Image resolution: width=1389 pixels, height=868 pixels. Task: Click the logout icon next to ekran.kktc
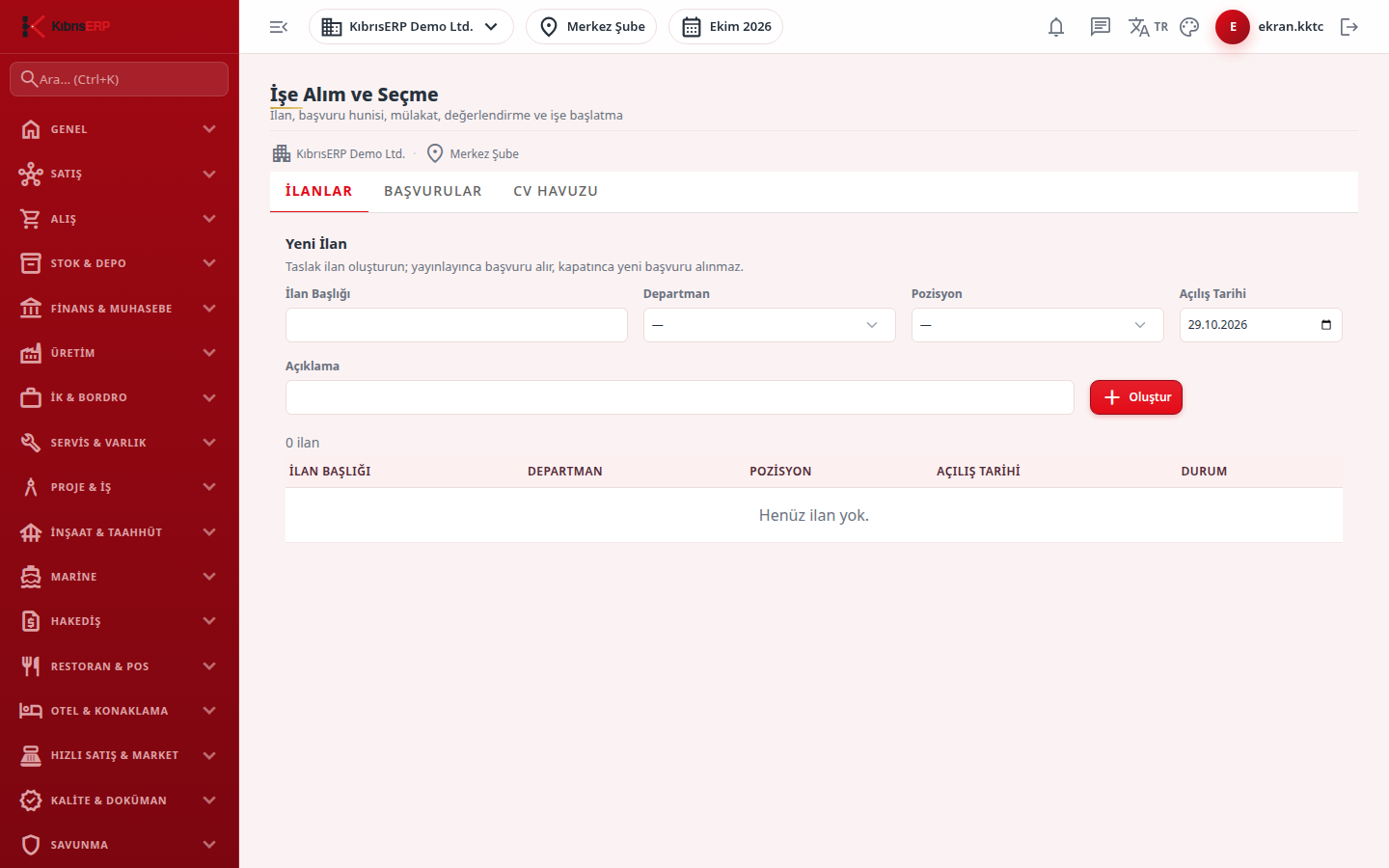(1349, 27)
